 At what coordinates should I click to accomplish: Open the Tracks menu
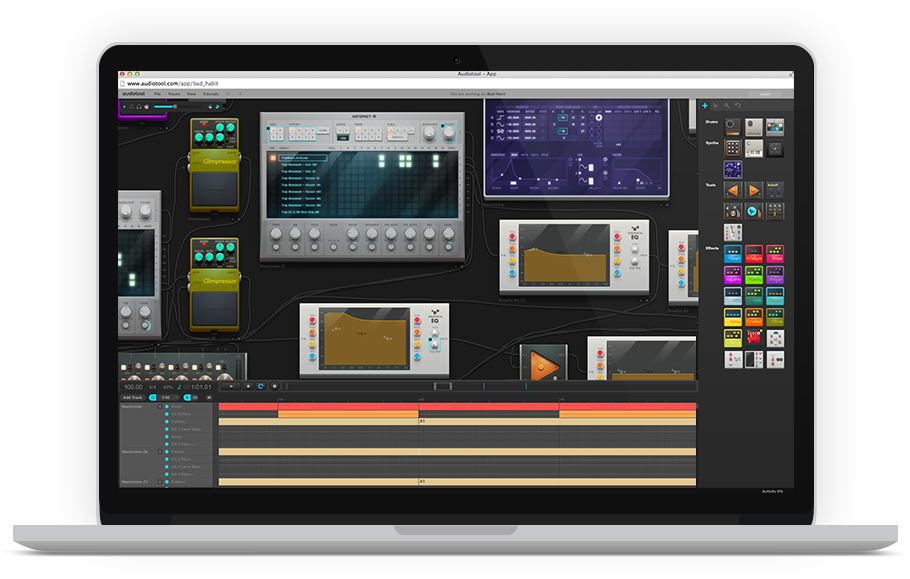click(x=174, y=93)
